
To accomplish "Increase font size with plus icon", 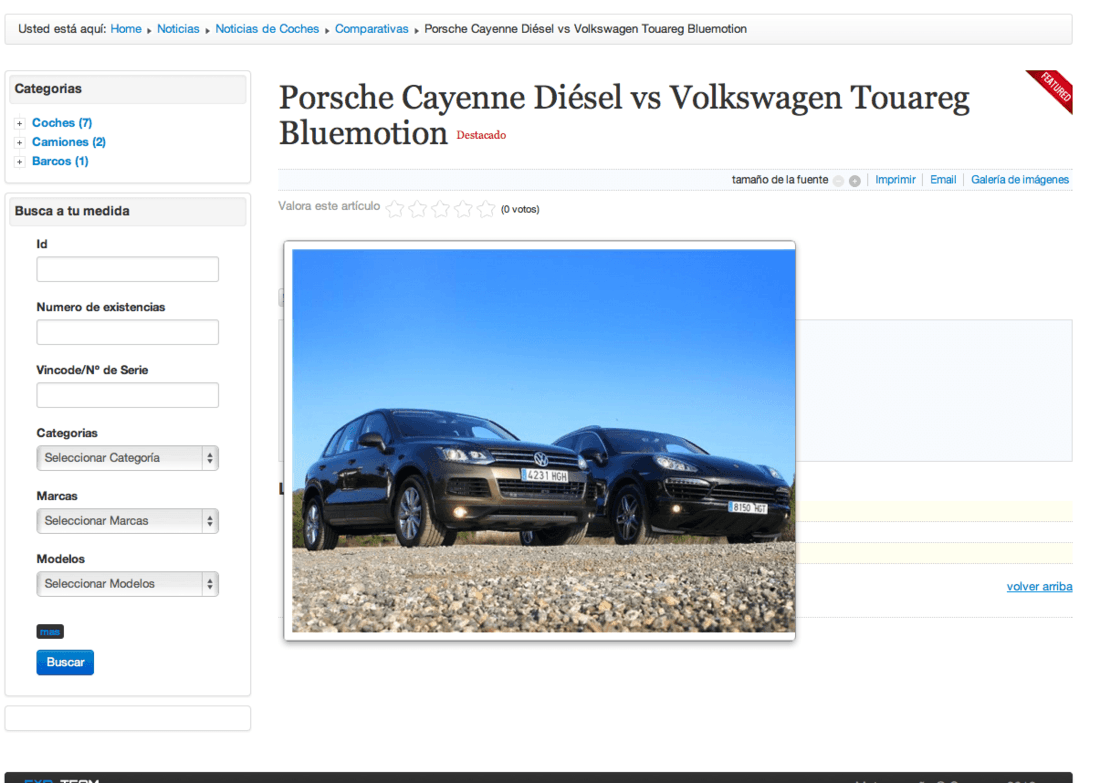I will [x=854, y=181].
